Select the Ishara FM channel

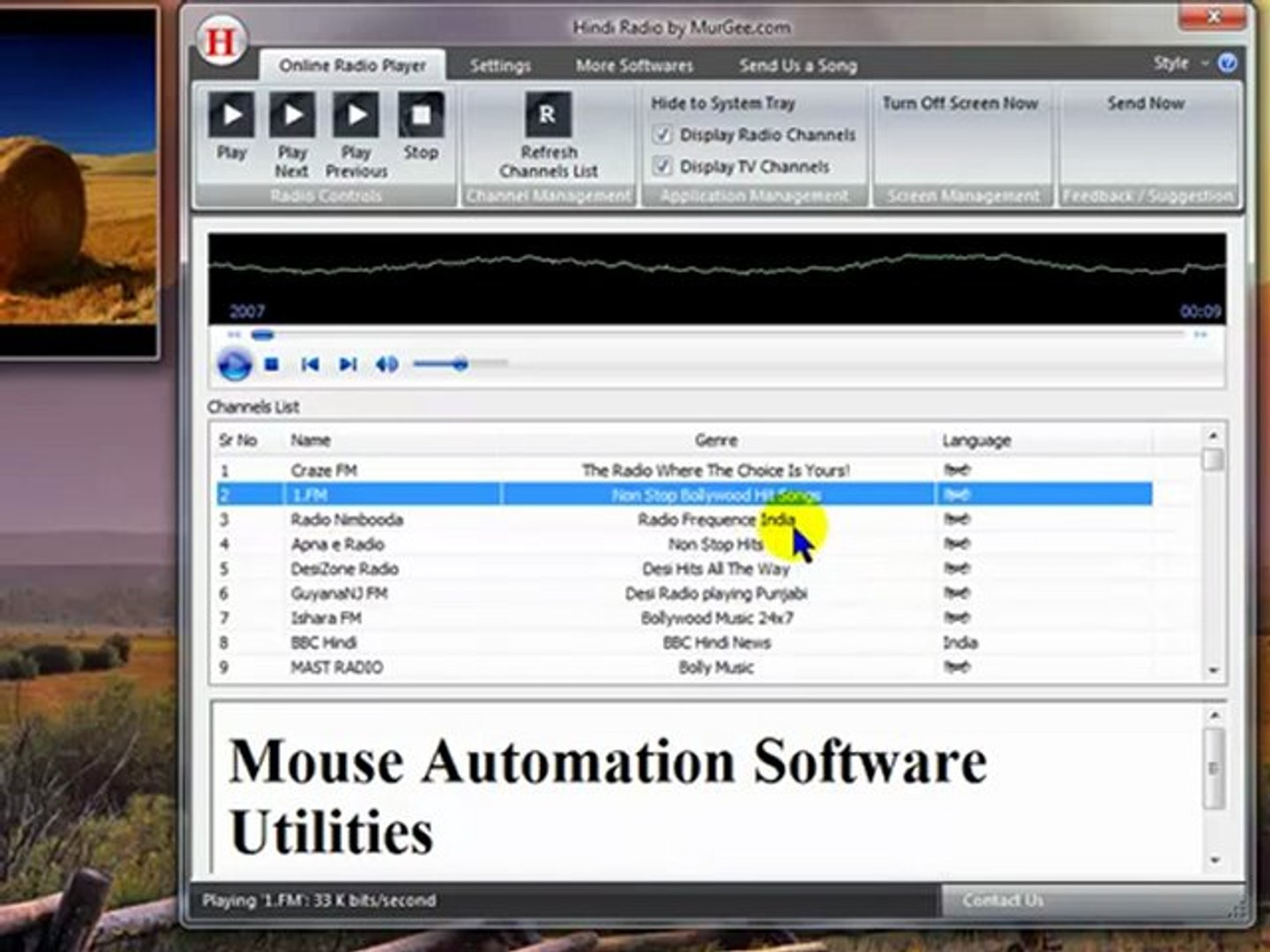[x=325, y=618]
